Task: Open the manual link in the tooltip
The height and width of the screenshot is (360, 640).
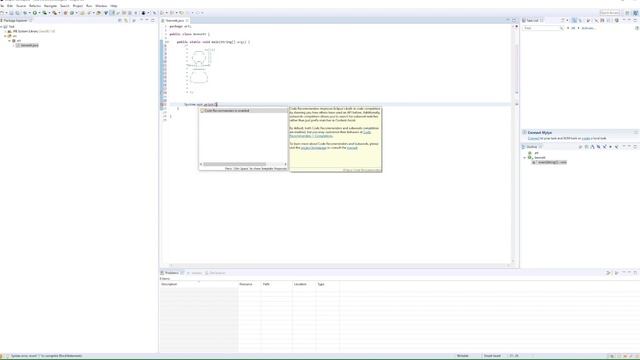Action: tap(352, 148)
